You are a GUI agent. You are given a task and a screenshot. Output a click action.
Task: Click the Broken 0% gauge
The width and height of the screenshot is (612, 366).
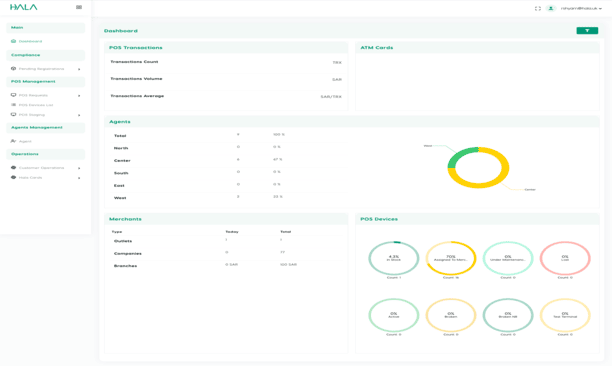coord(451,315)
